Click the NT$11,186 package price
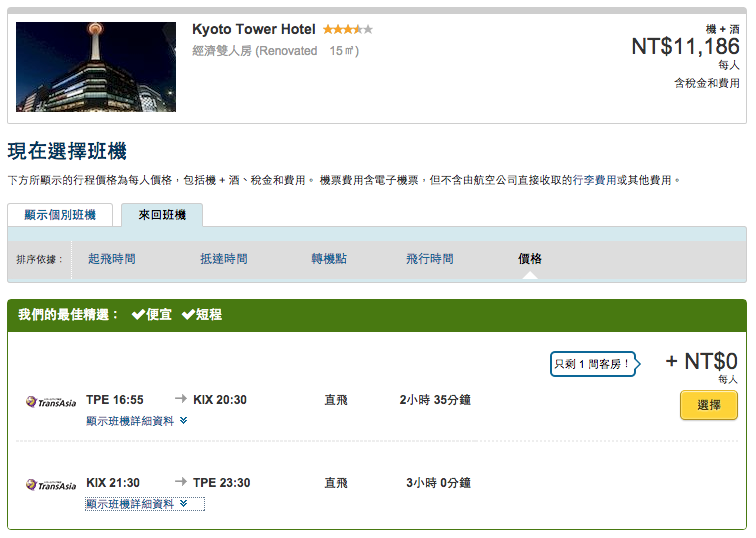The width and height of the screenshot is (756, 538). [685, 47]
